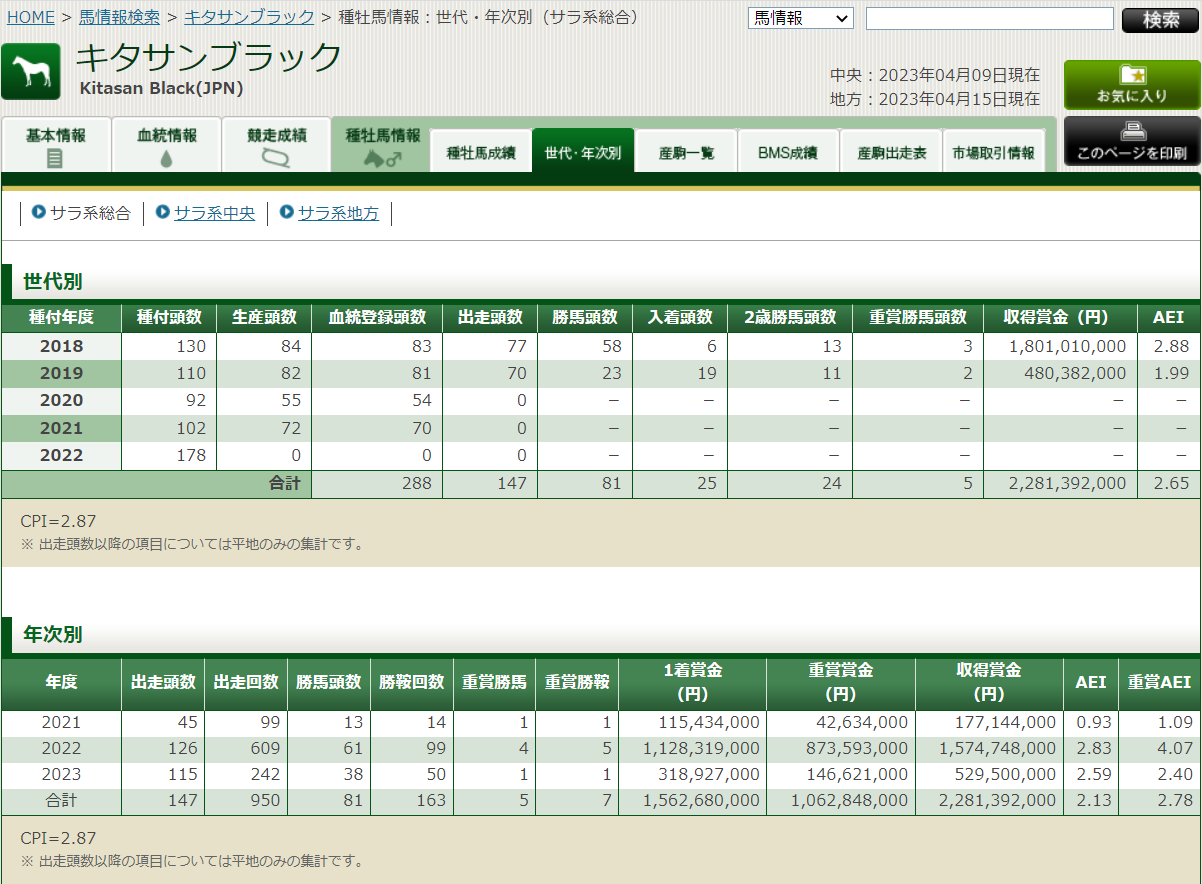Screen dimensions: 1202x884
Task: Select the 種牡馬情報 tab with horse icon
Action: [x=382, y=146]
